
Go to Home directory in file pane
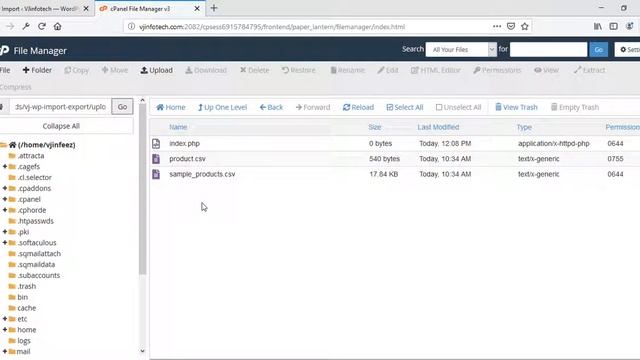tap(171, 107)
